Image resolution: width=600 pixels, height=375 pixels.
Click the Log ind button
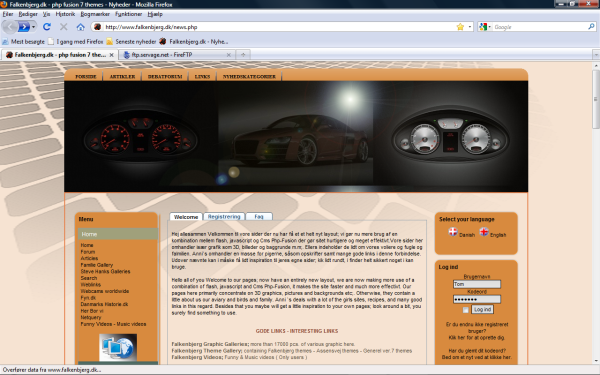(482, 309)
